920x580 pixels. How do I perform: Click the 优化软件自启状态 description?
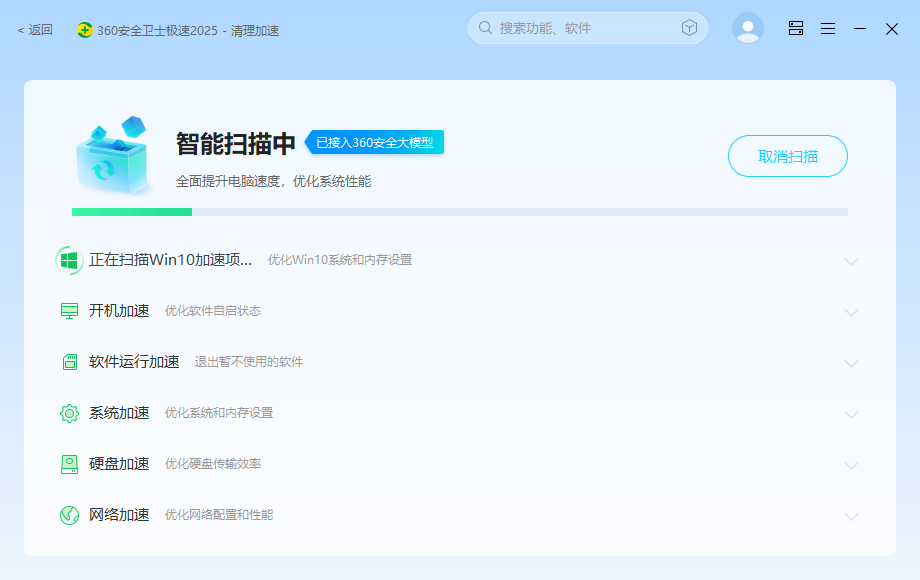click(213, 311)
